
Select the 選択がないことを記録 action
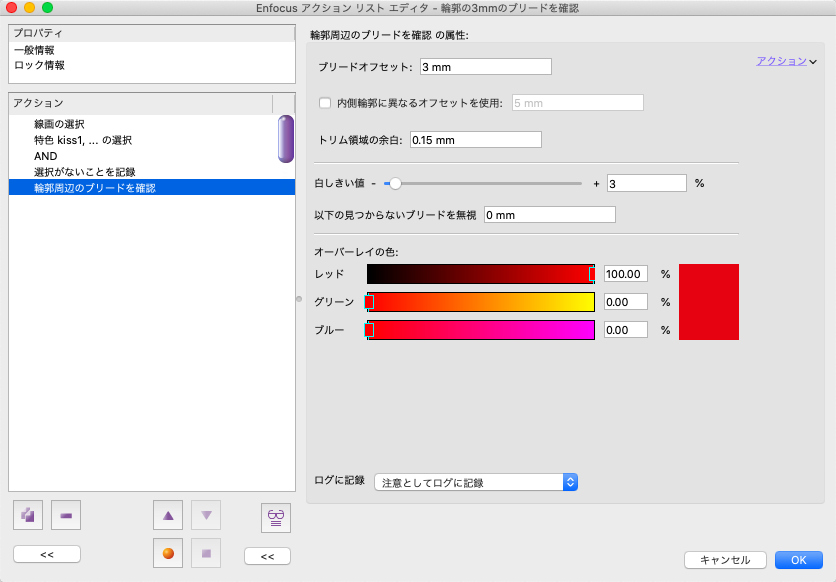tap(84, 172)
